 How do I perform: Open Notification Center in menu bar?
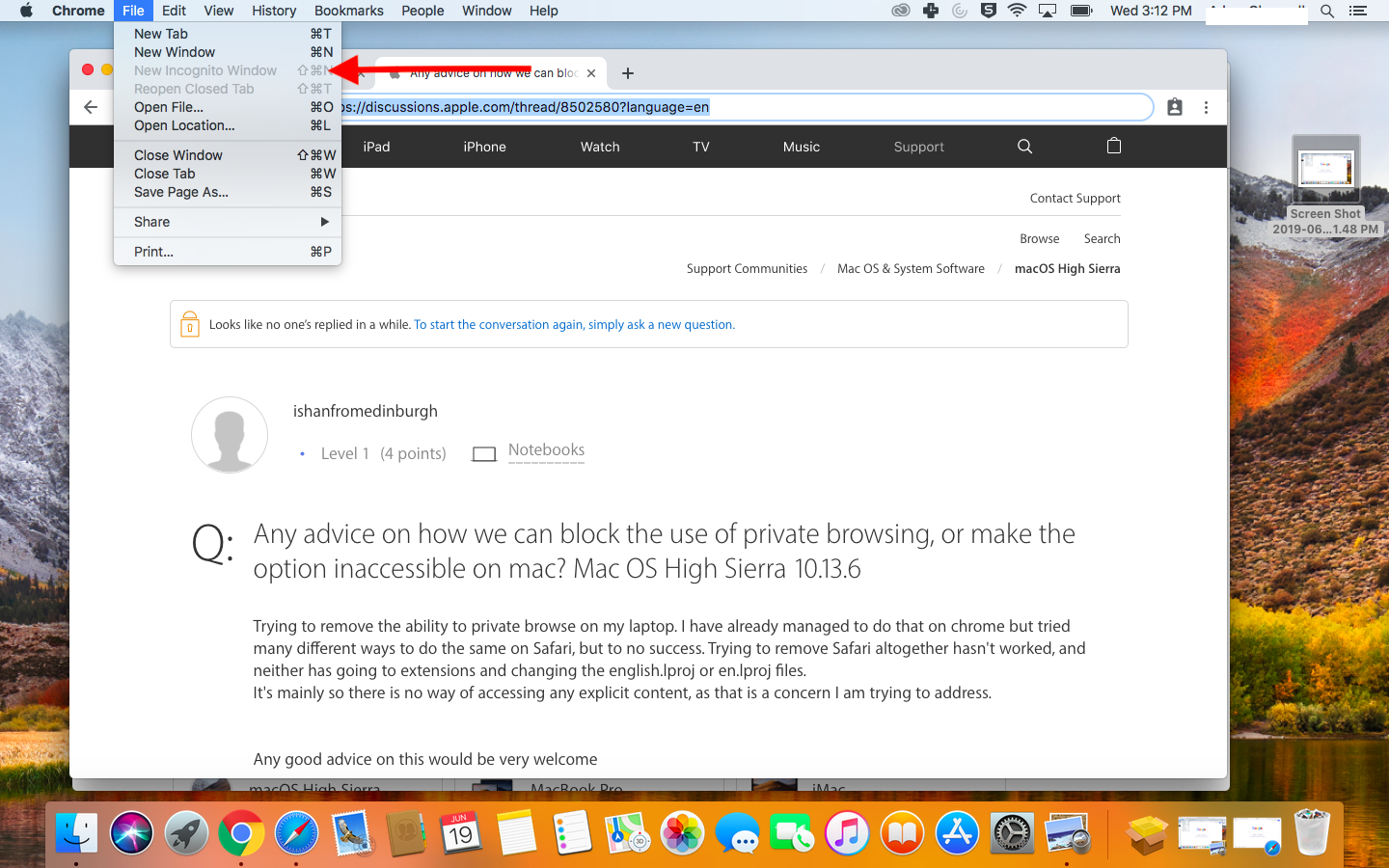coord(1358,11)
